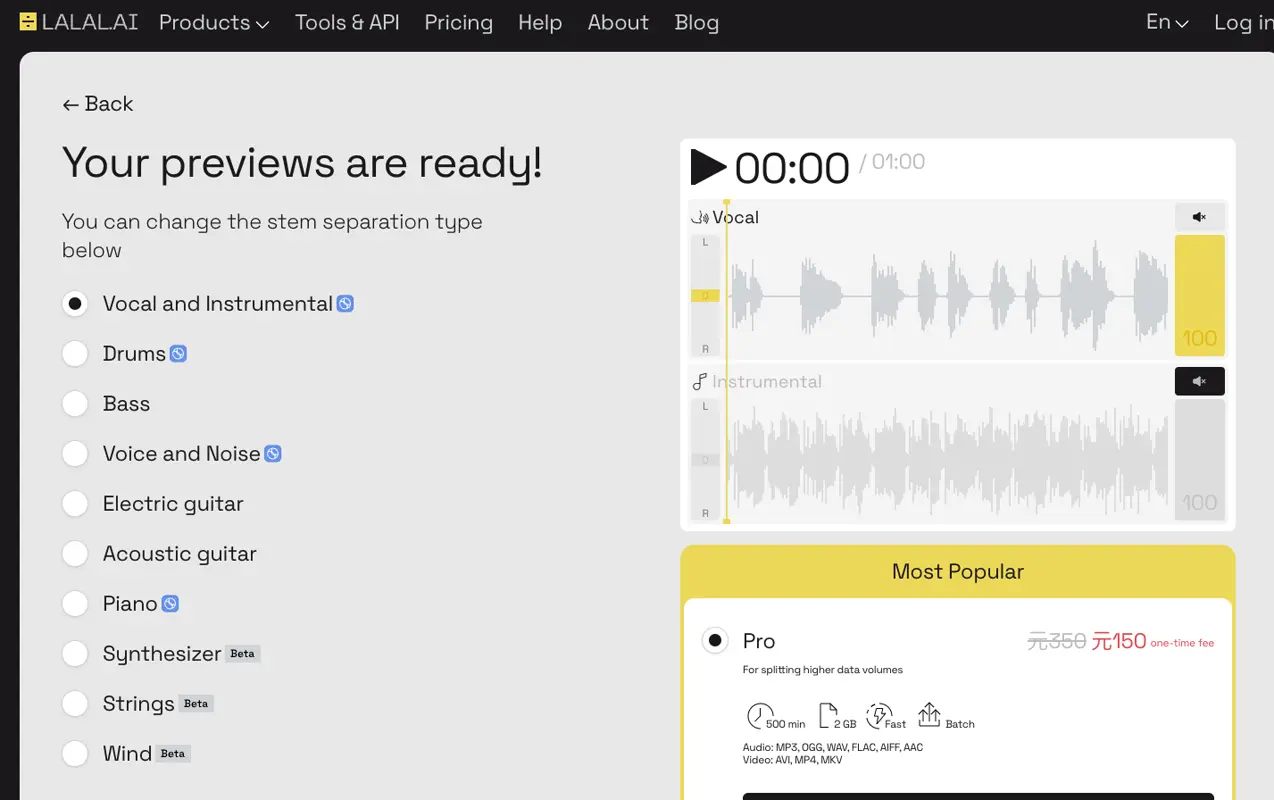Click the badge next to Voice and Noise
Viewport: 1274px width, 800px height.
[x=272, y=453]
